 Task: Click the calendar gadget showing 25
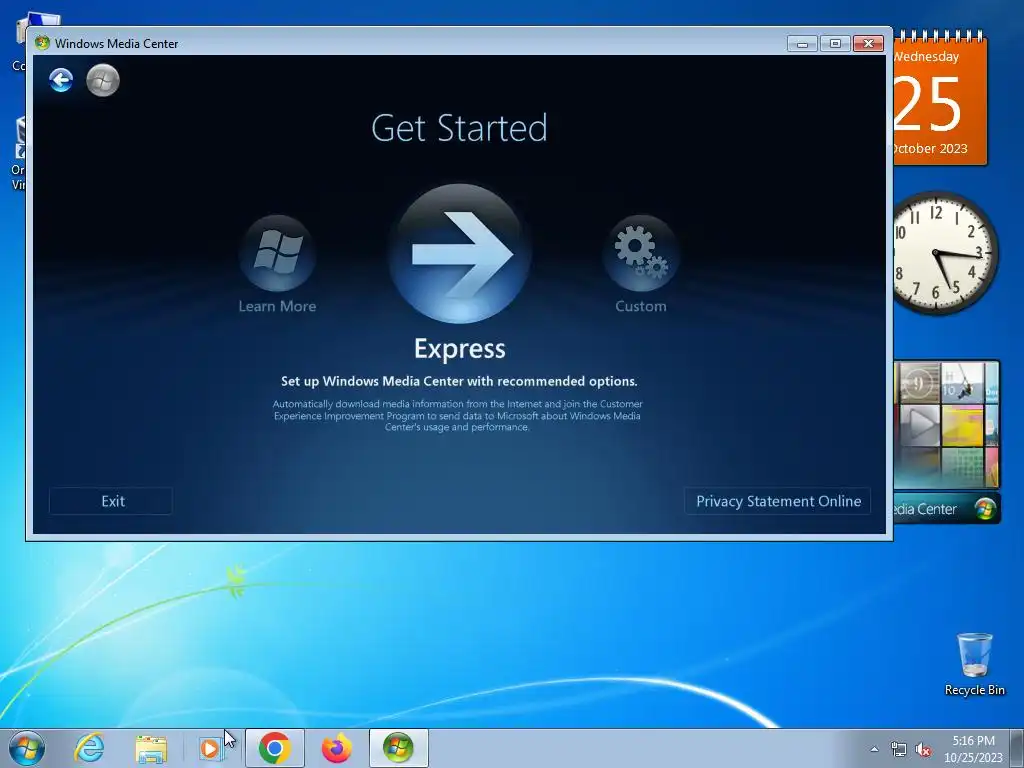pyautogui.click(x=940, y=98)
